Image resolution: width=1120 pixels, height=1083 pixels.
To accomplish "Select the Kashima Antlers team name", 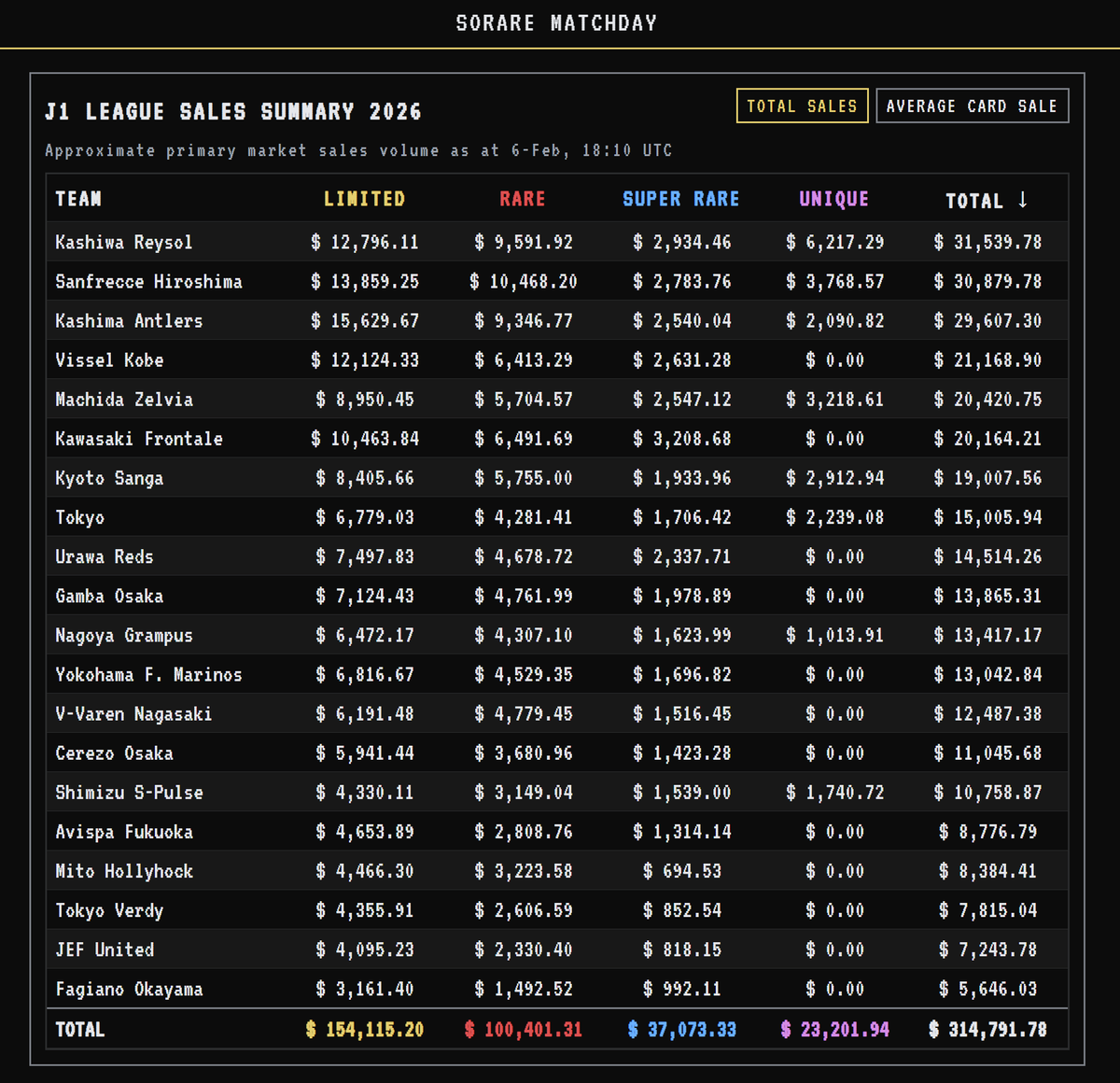I will [129, 321].
